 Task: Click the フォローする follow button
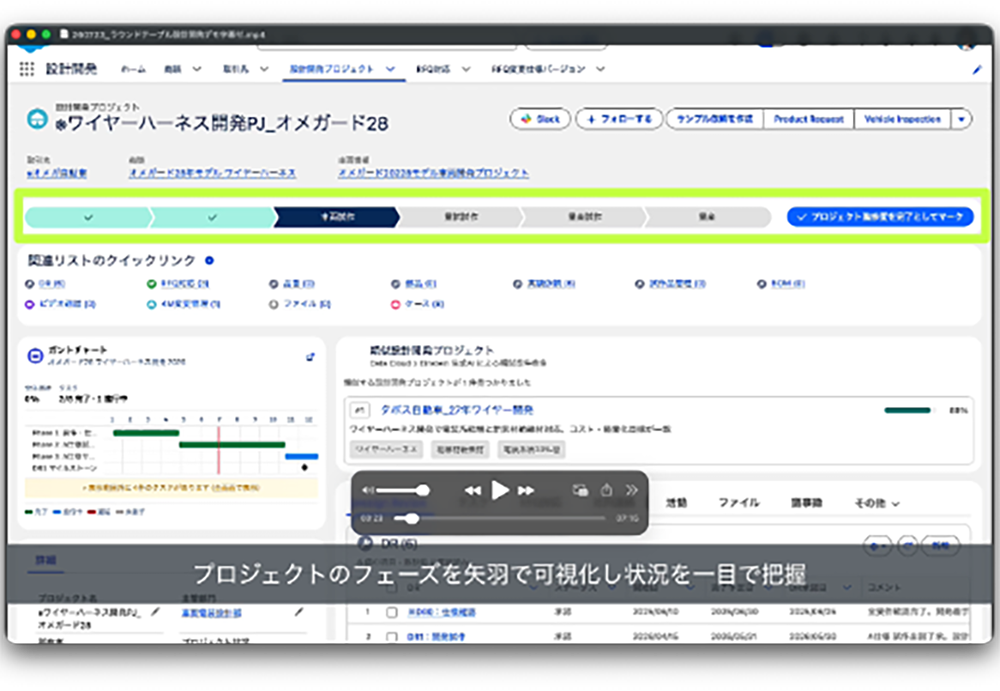pos(619,119)
